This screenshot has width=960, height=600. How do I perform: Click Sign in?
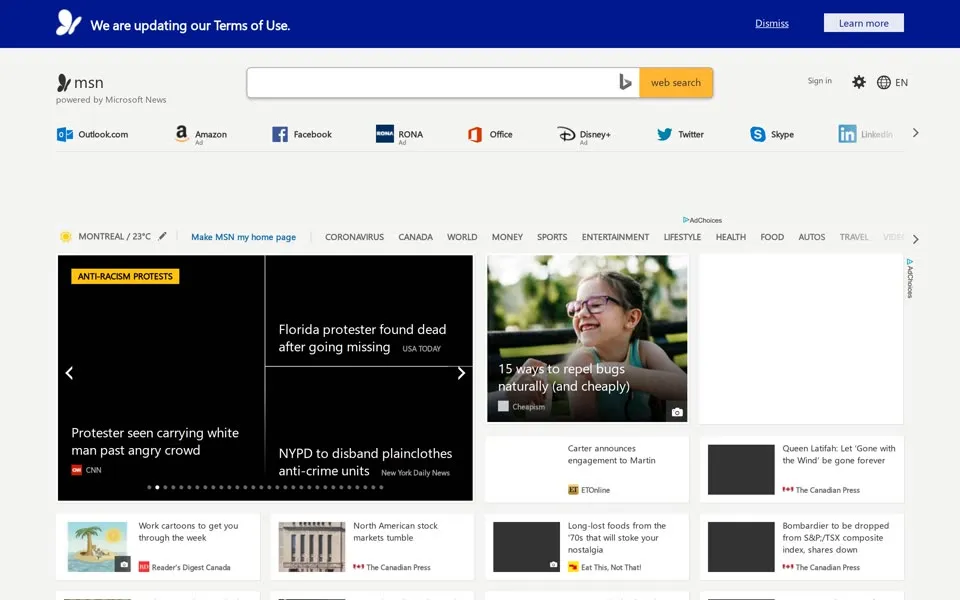[819, 81]
